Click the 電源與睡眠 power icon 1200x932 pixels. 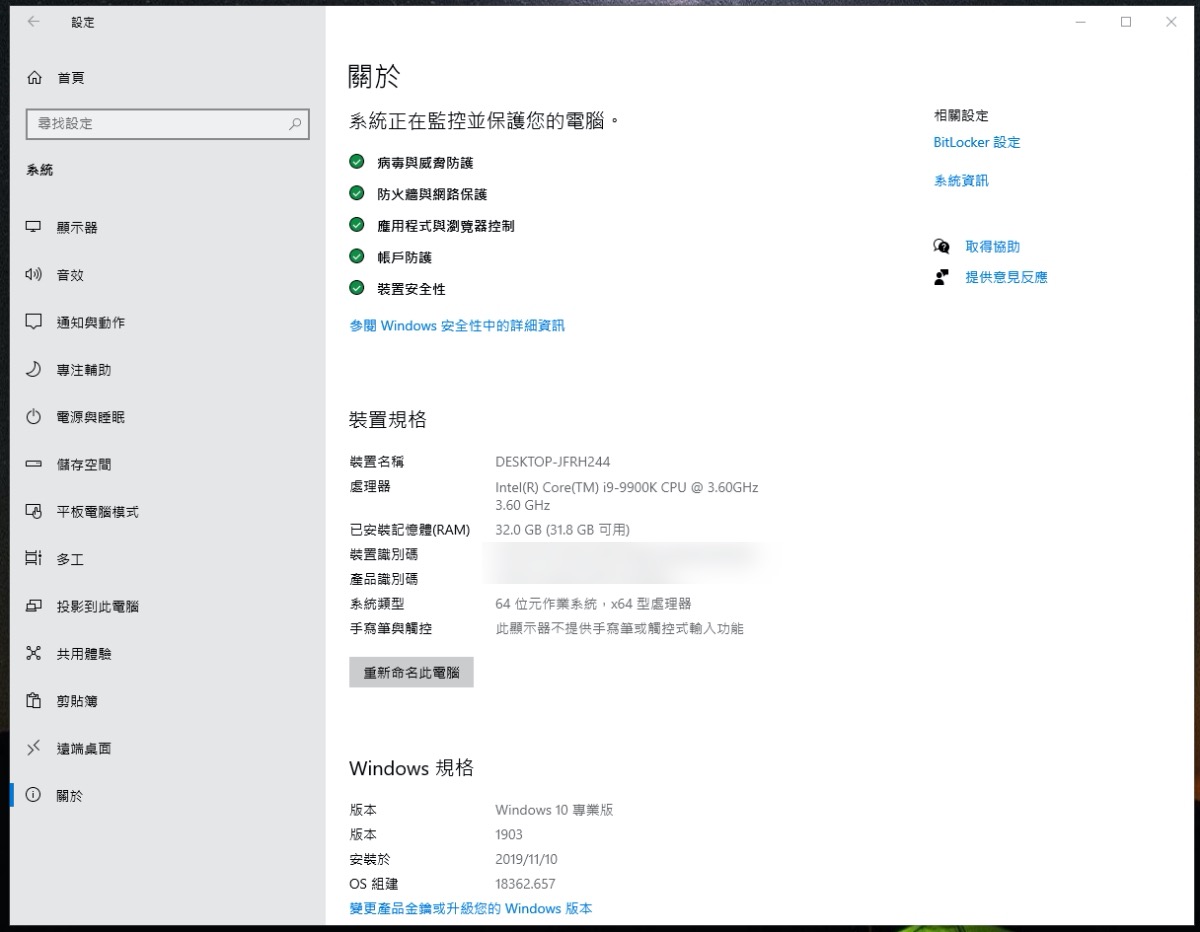coord(34,417)
